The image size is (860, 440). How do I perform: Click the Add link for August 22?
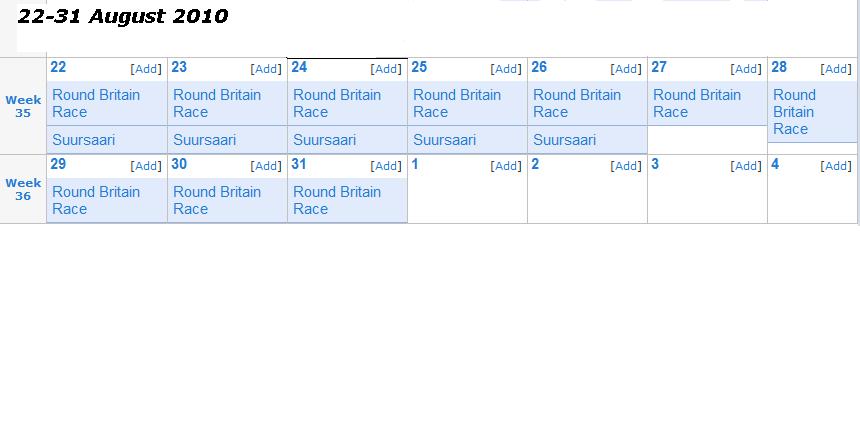(146, 69)
